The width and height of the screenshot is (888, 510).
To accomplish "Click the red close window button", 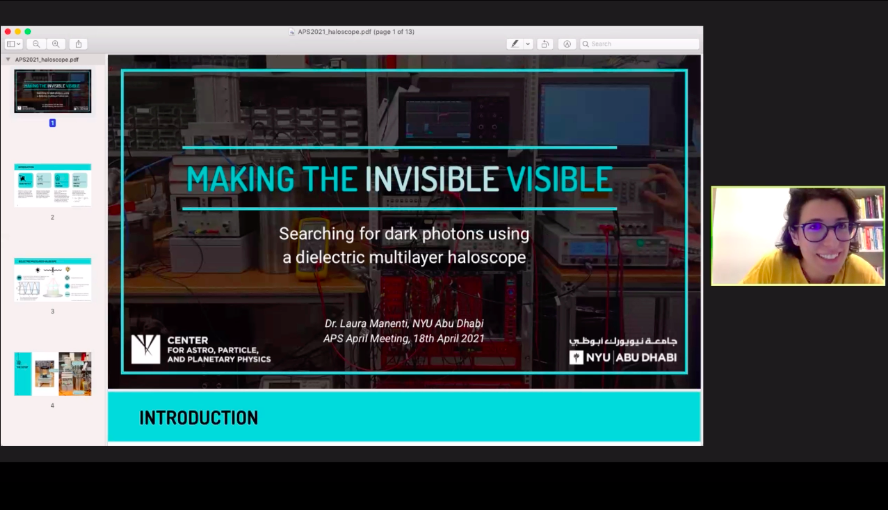I will [x=7, y=32].
